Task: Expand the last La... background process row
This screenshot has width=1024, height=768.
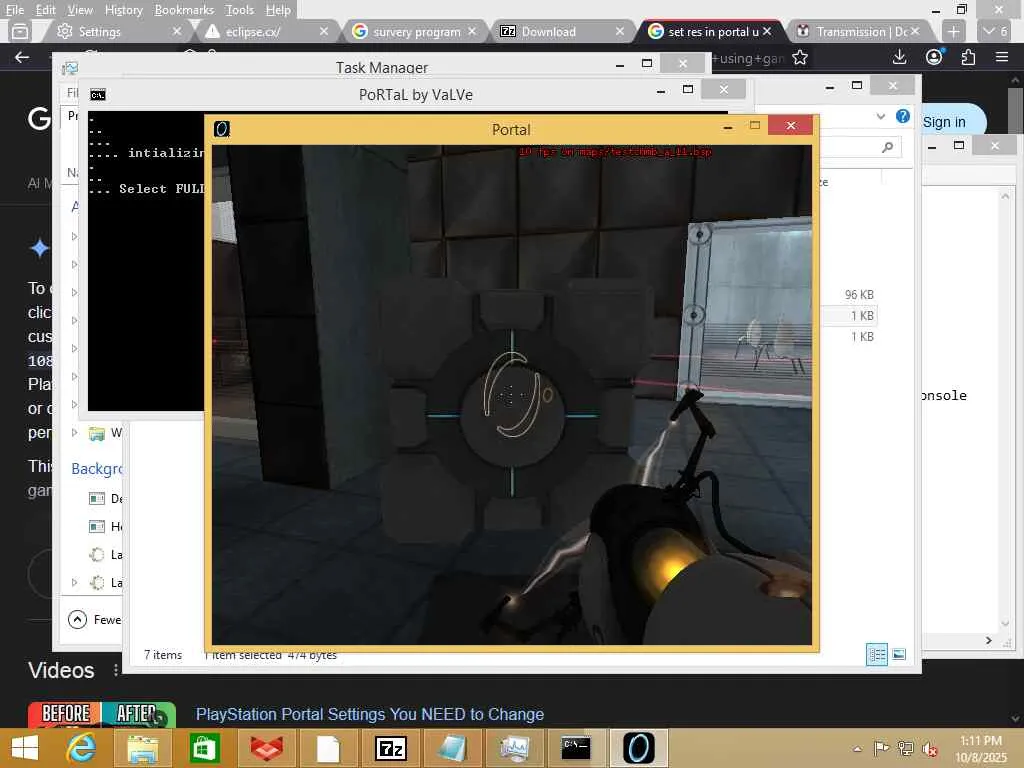Action: pyautogui.click(x=74, y=582)
